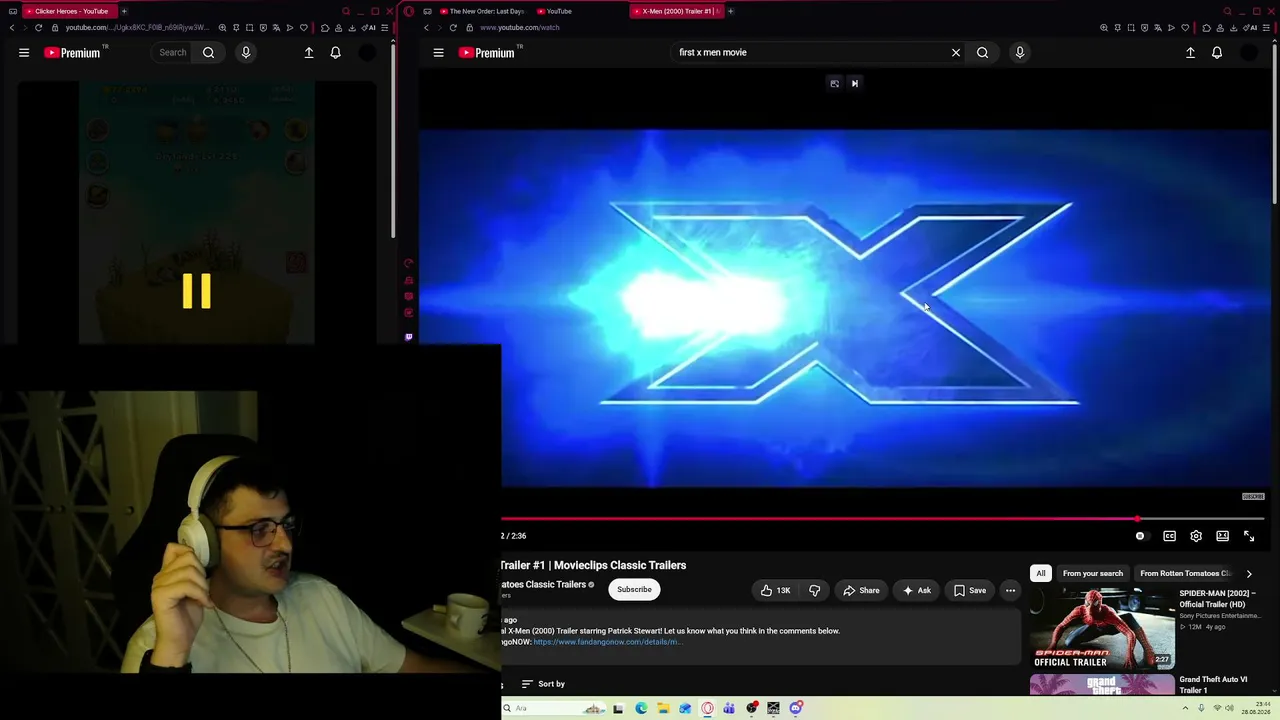1280x720 pixels.
Task: Select the 'From Rotten Tomatoes' chip
Action: [1185, 574]
